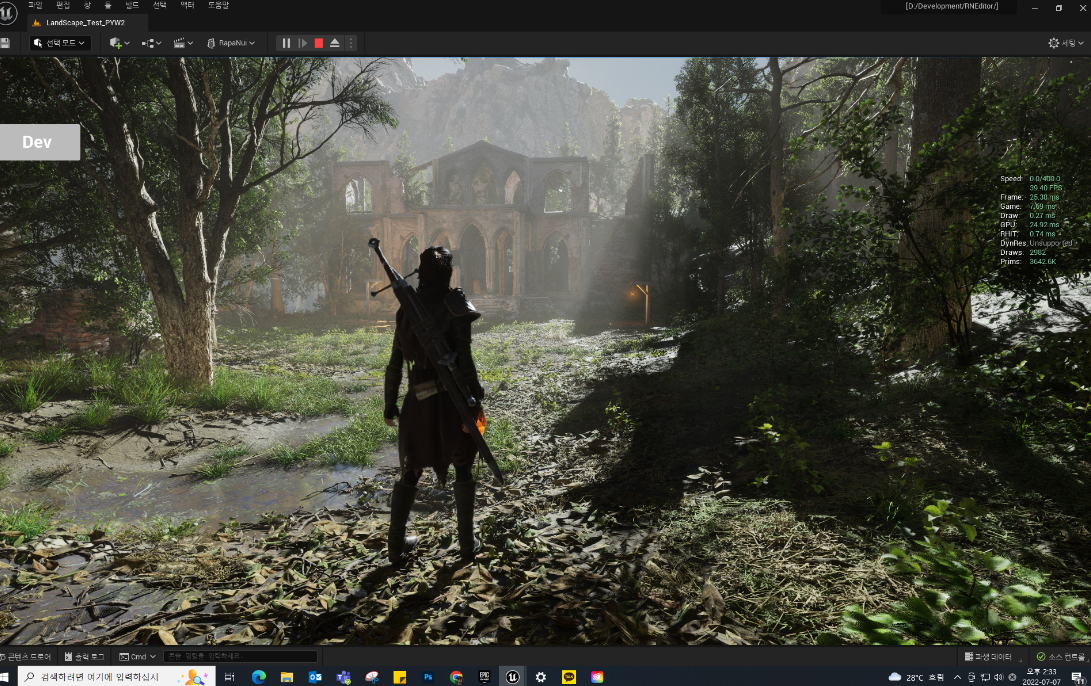Open network status in system tray
Viewport: 1091px width, 686px height.
(985, 677)
